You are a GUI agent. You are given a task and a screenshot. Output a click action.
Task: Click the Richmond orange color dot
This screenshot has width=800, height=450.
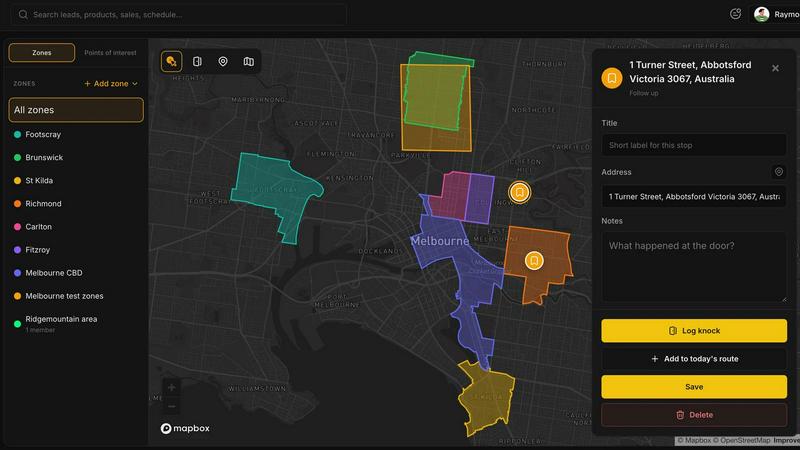click(17, 204)
